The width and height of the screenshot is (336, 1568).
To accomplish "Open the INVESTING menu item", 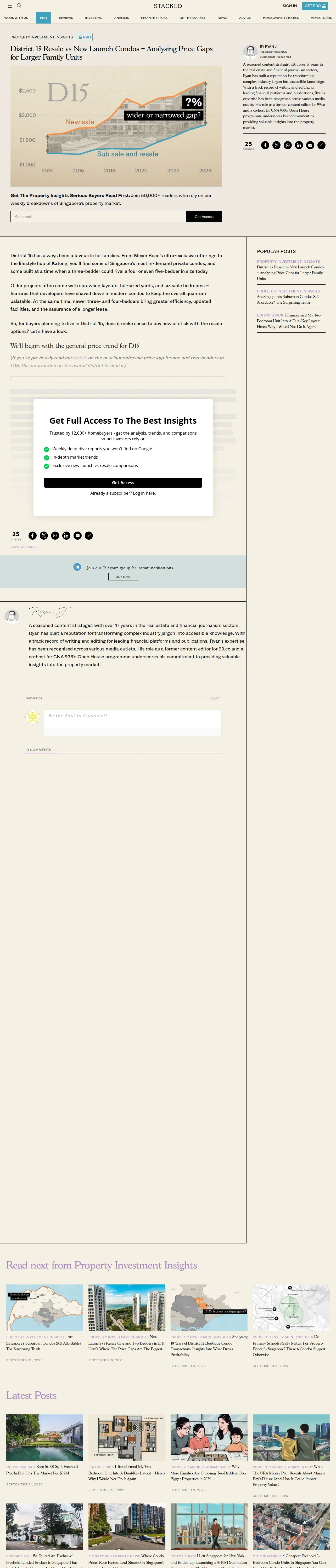I will pyautogui.click(x=93, y=18).
